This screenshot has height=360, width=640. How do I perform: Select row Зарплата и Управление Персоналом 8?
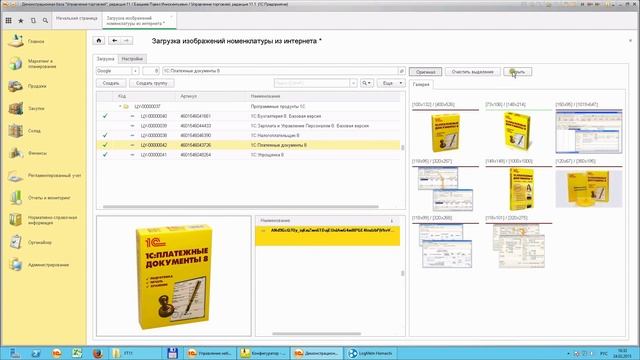(x=248, y=126)
